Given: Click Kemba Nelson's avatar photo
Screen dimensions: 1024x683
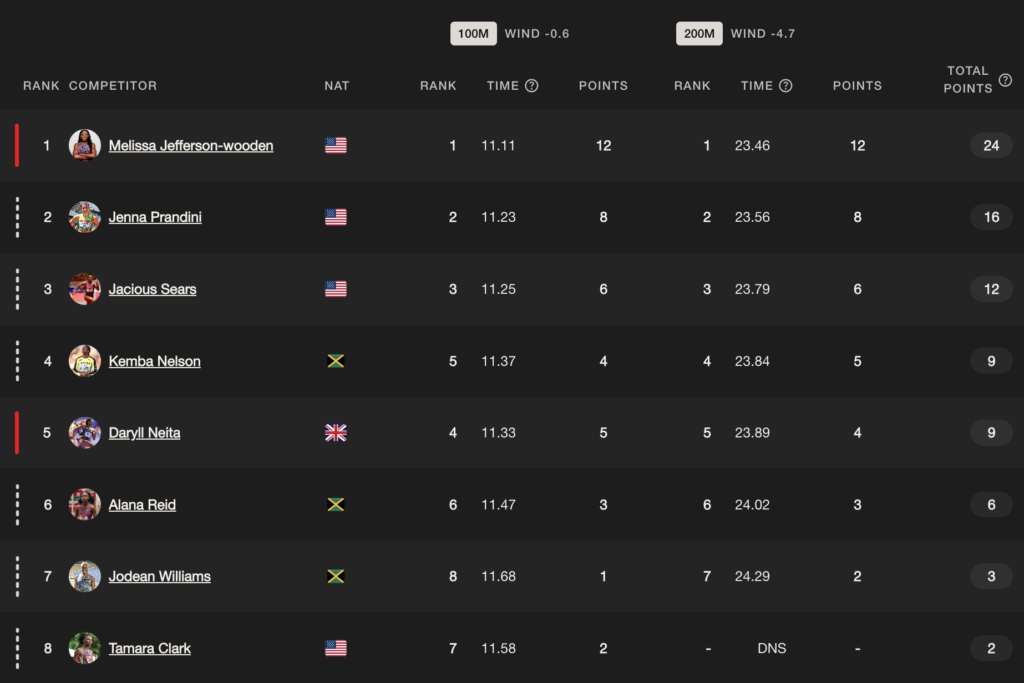Looking at the screenshot, I should coord(85,361).
